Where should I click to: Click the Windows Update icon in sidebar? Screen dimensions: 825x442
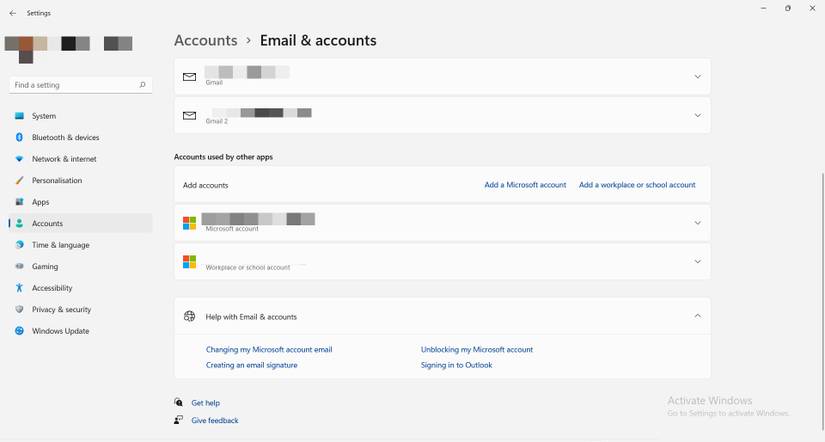[19, 331]
